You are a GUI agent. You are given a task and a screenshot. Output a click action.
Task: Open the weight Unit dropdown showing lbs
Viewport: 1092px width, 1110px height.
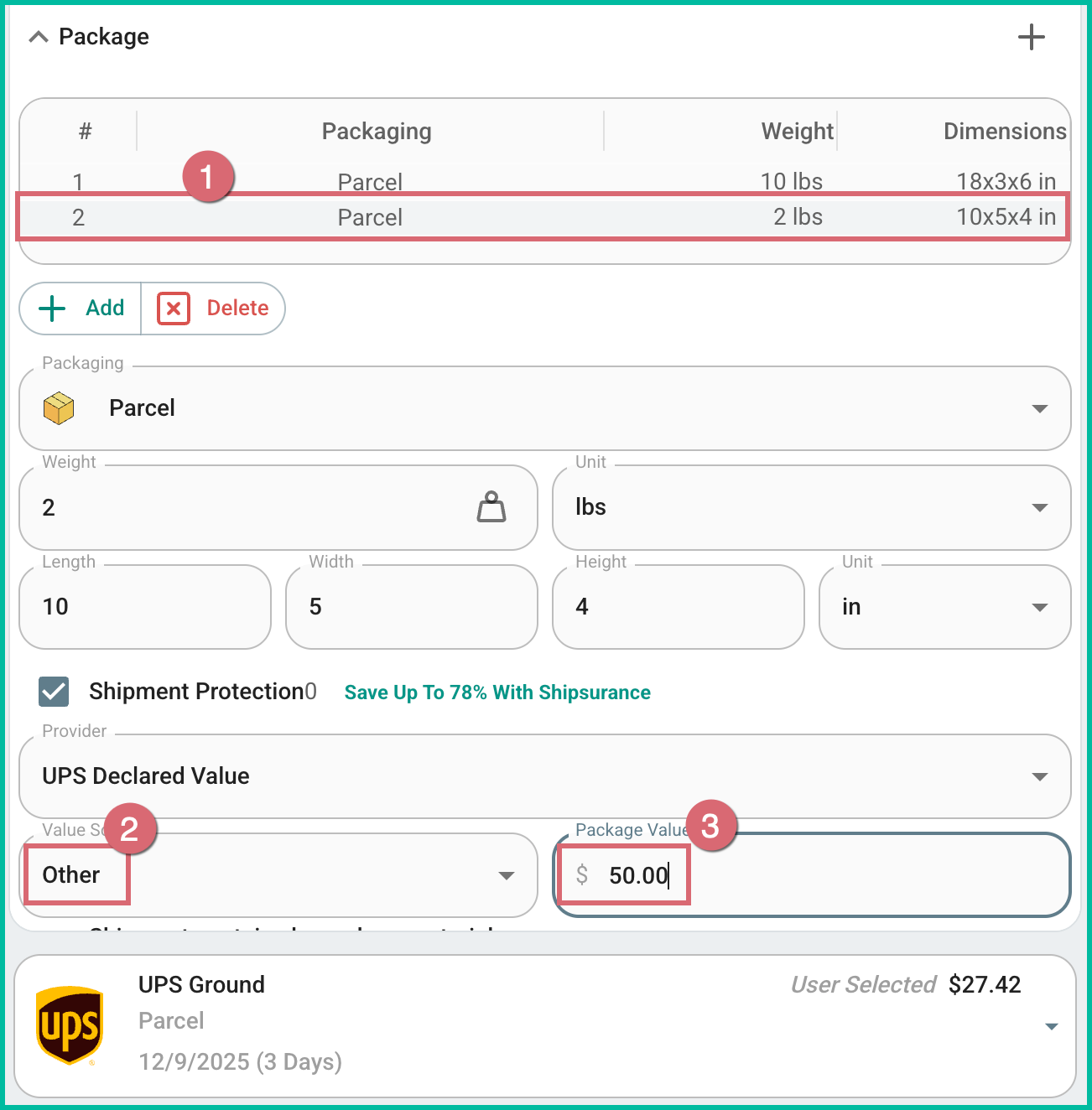[1040, 507]
